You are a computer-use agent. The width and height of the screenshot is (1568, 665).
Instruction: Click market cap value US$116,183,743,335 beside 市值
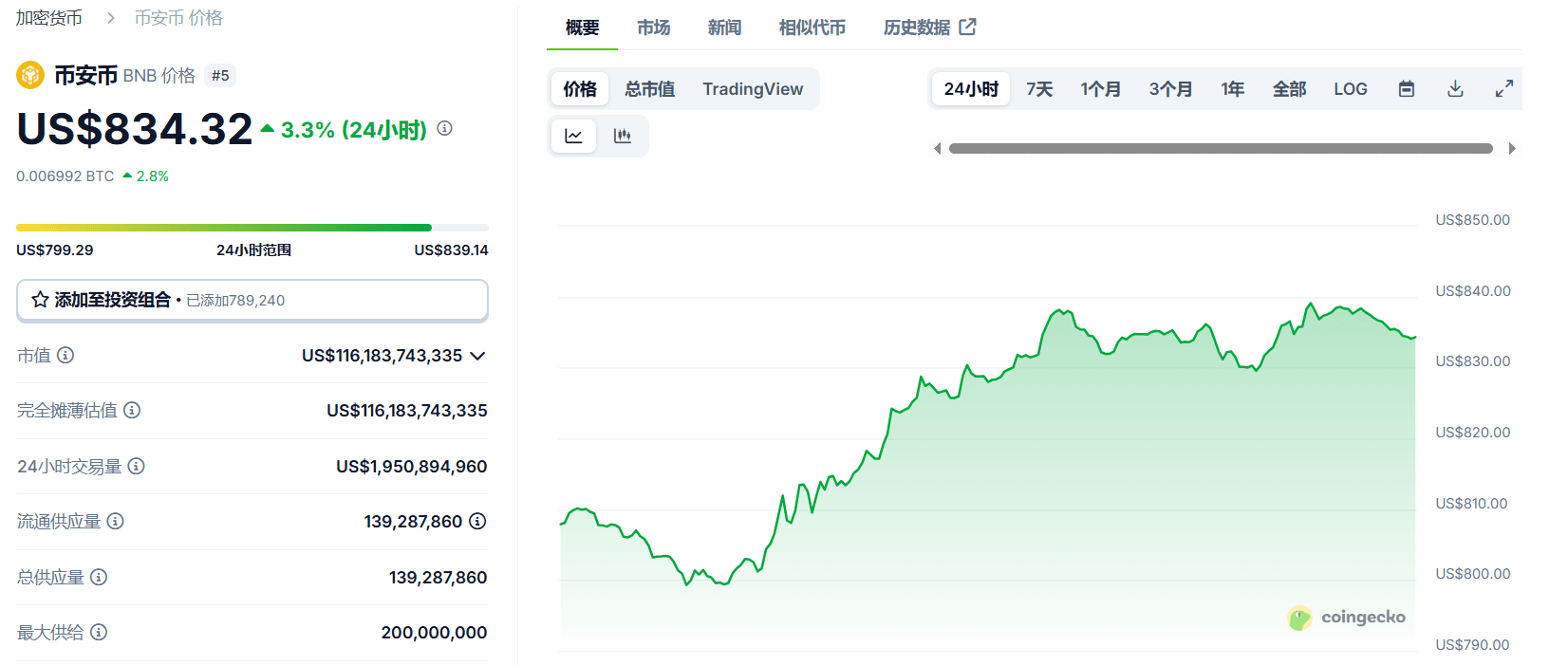click(383, 356)
